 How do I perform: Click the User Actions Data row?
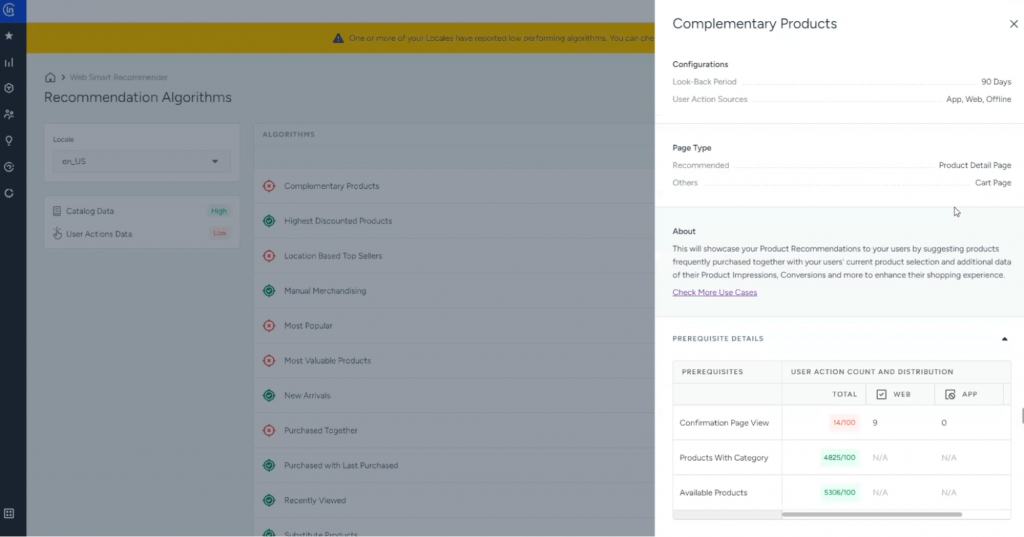141,233
